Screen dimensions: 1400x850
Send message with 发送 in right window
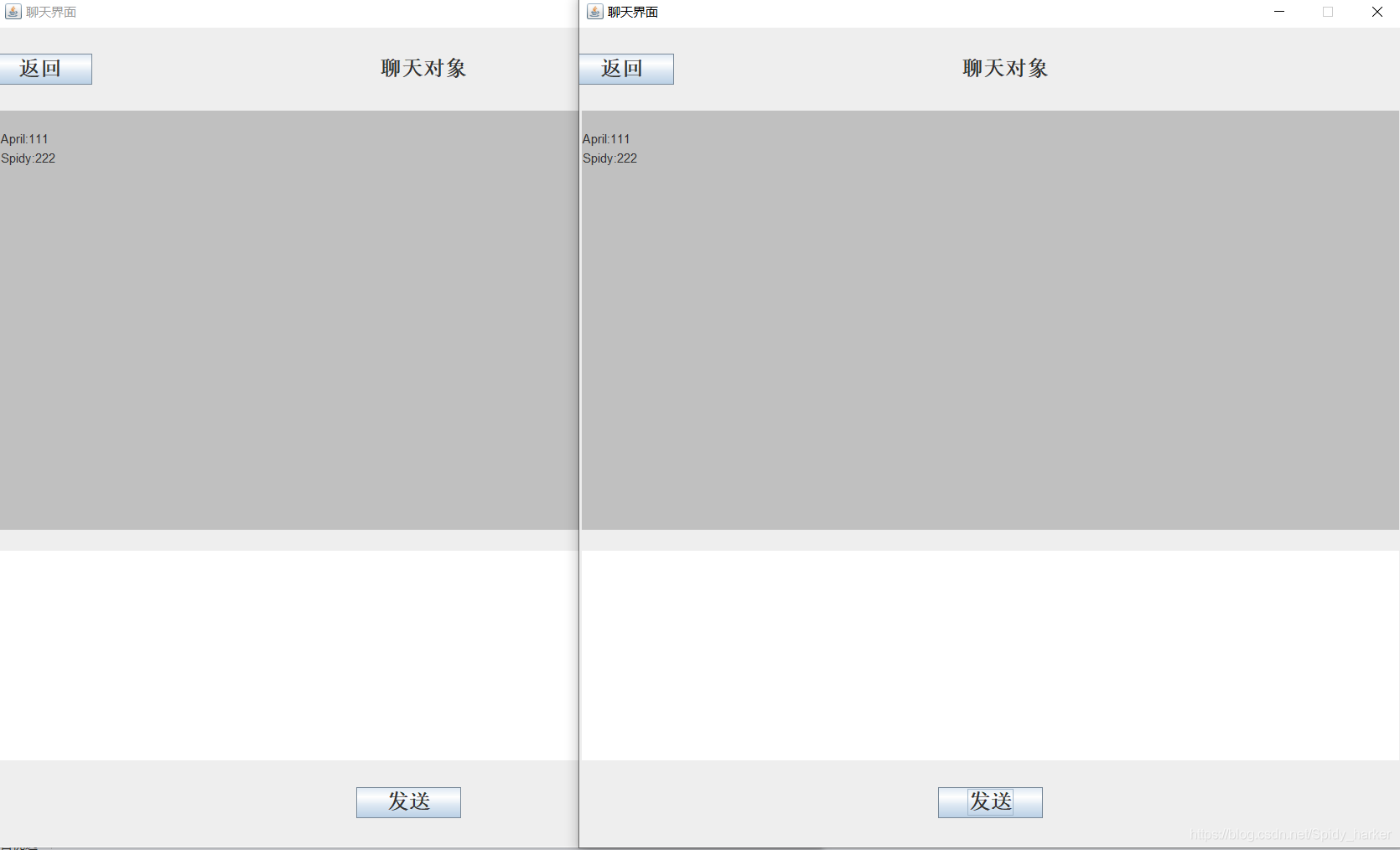[x=990, y=802]
